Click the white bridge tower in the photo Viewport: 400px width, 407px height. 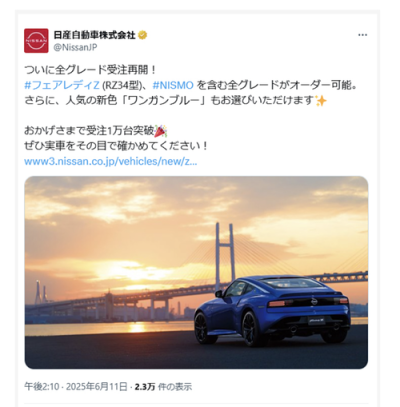225,255
